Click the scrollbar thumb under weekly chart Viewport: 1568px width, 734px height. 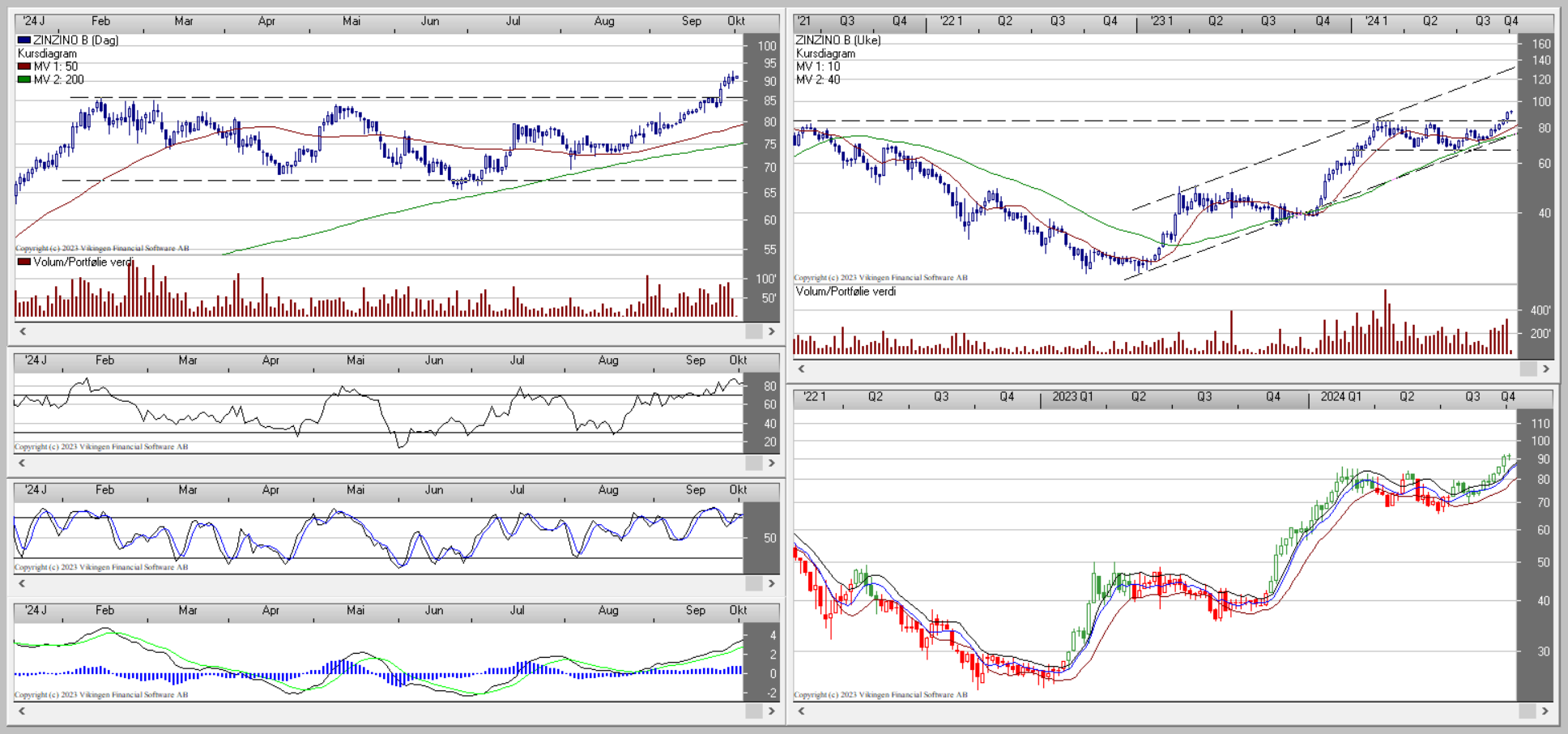[1528, 369]
